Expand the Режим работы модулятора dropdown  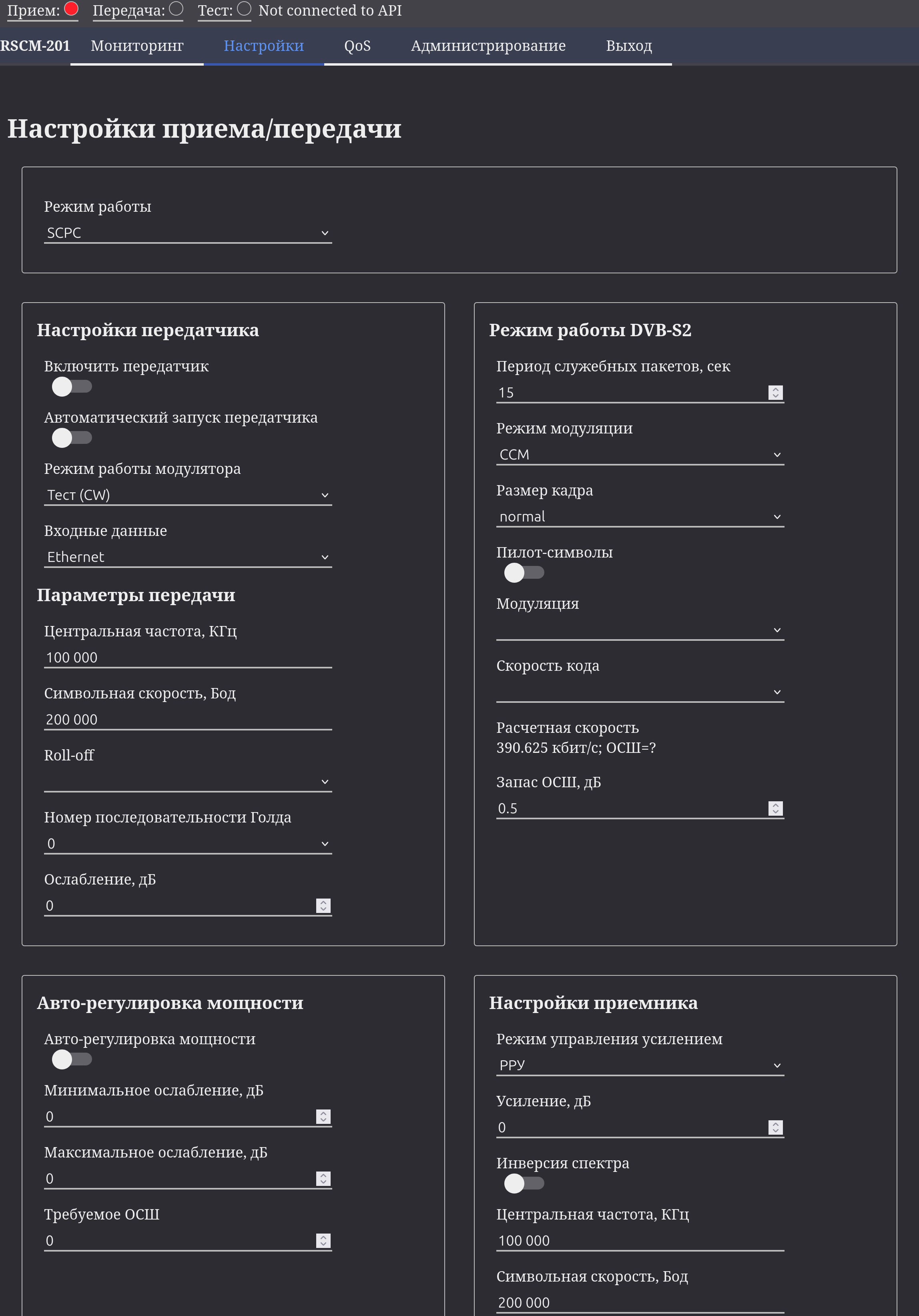(187, 495)
